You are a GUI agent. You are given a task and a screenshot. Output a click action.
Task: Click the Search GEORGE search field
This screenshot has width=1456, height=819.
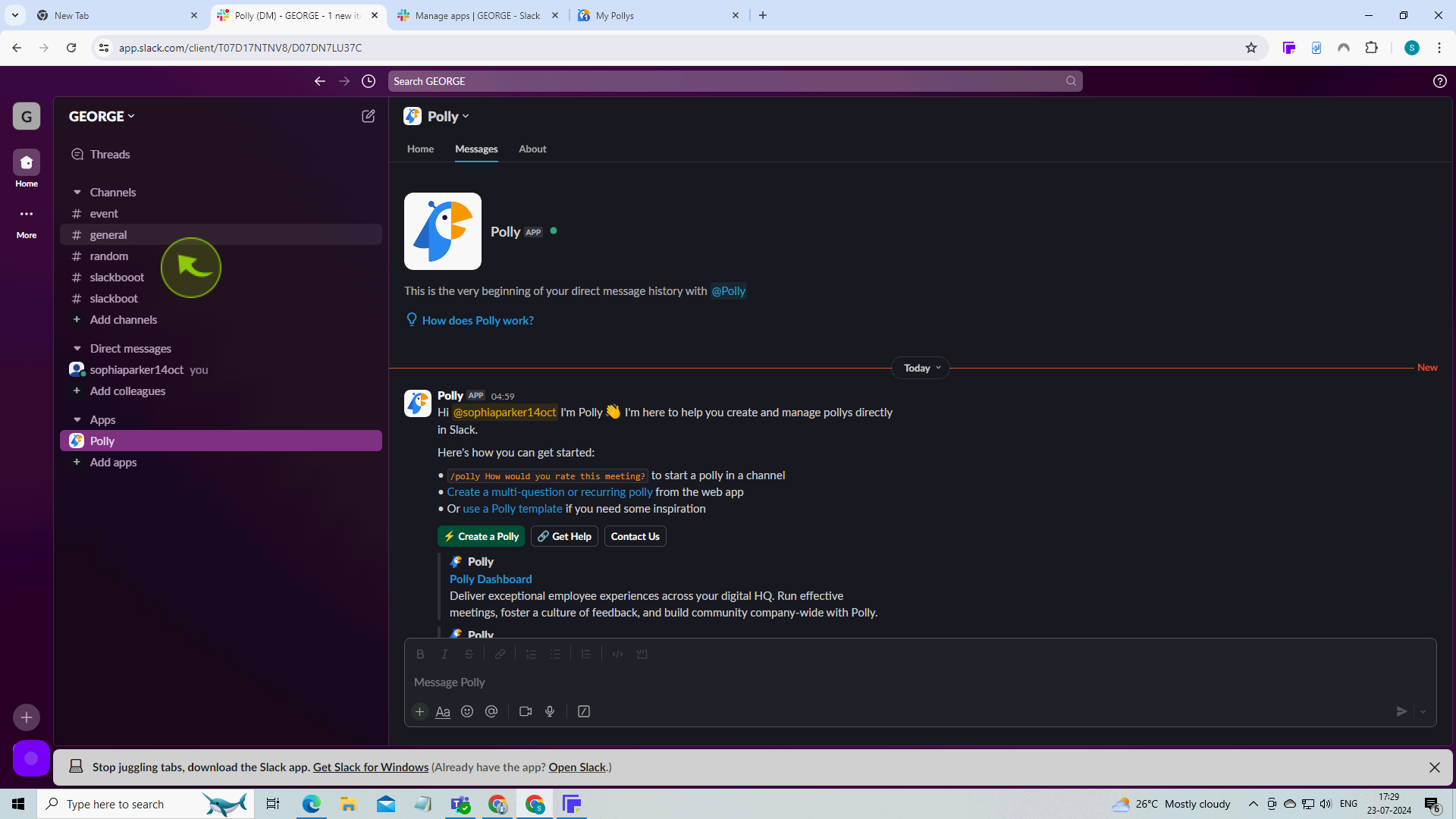click(x=735, y=81)
